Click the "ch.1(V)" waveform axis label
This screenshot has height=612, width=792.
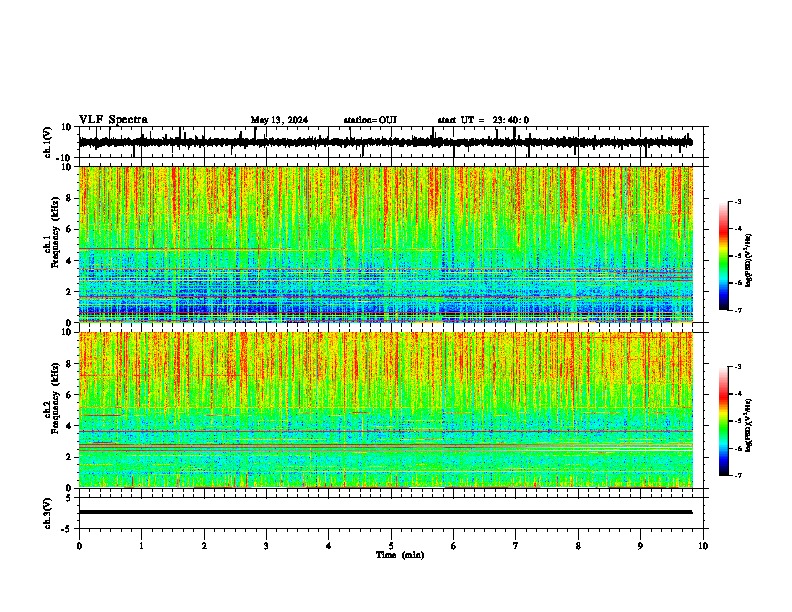[x=48, y=142]
